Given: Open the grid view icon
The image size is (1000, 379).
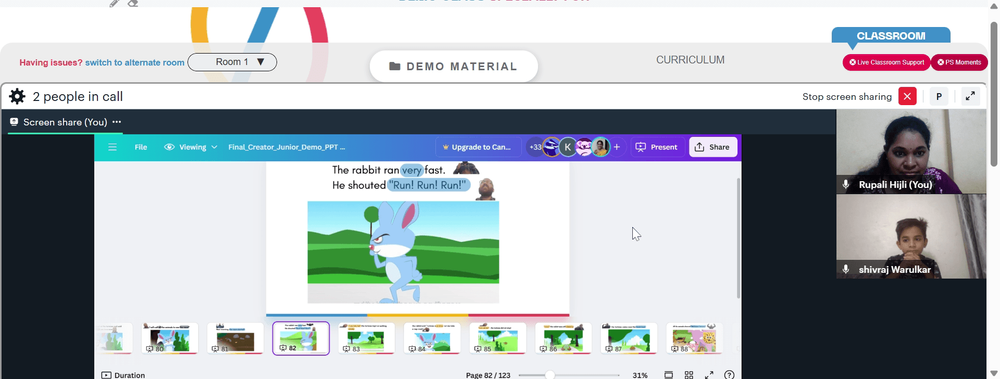Looking at the screenshot, I should click(689, 375).
